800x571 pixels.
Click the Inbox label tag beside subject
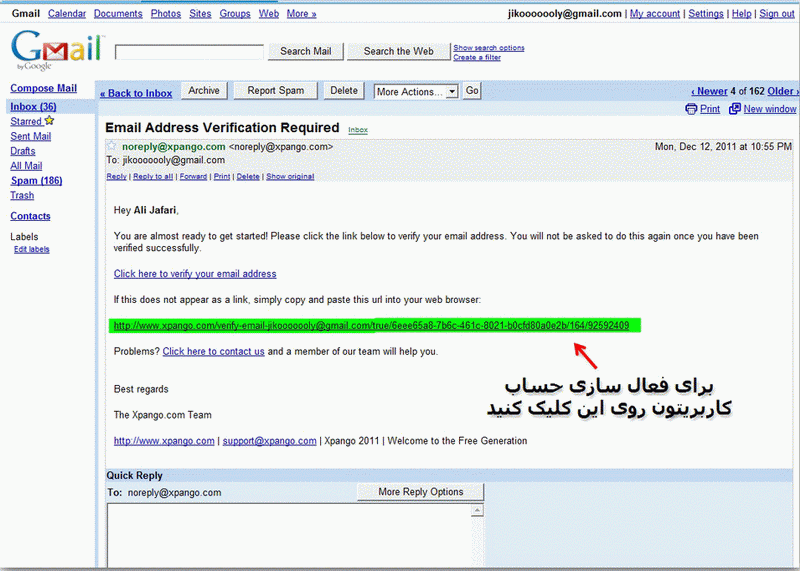click(x=358, y=130)
